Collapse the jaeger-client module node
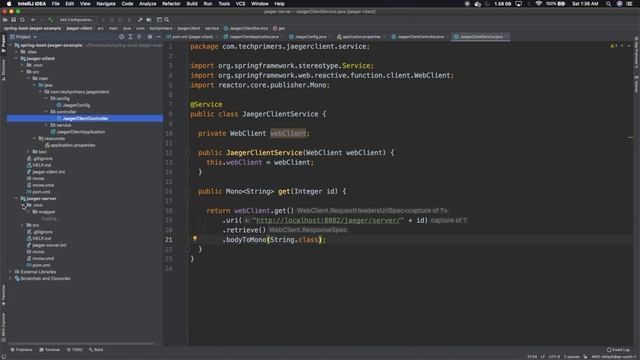 [x=16, y=58]
